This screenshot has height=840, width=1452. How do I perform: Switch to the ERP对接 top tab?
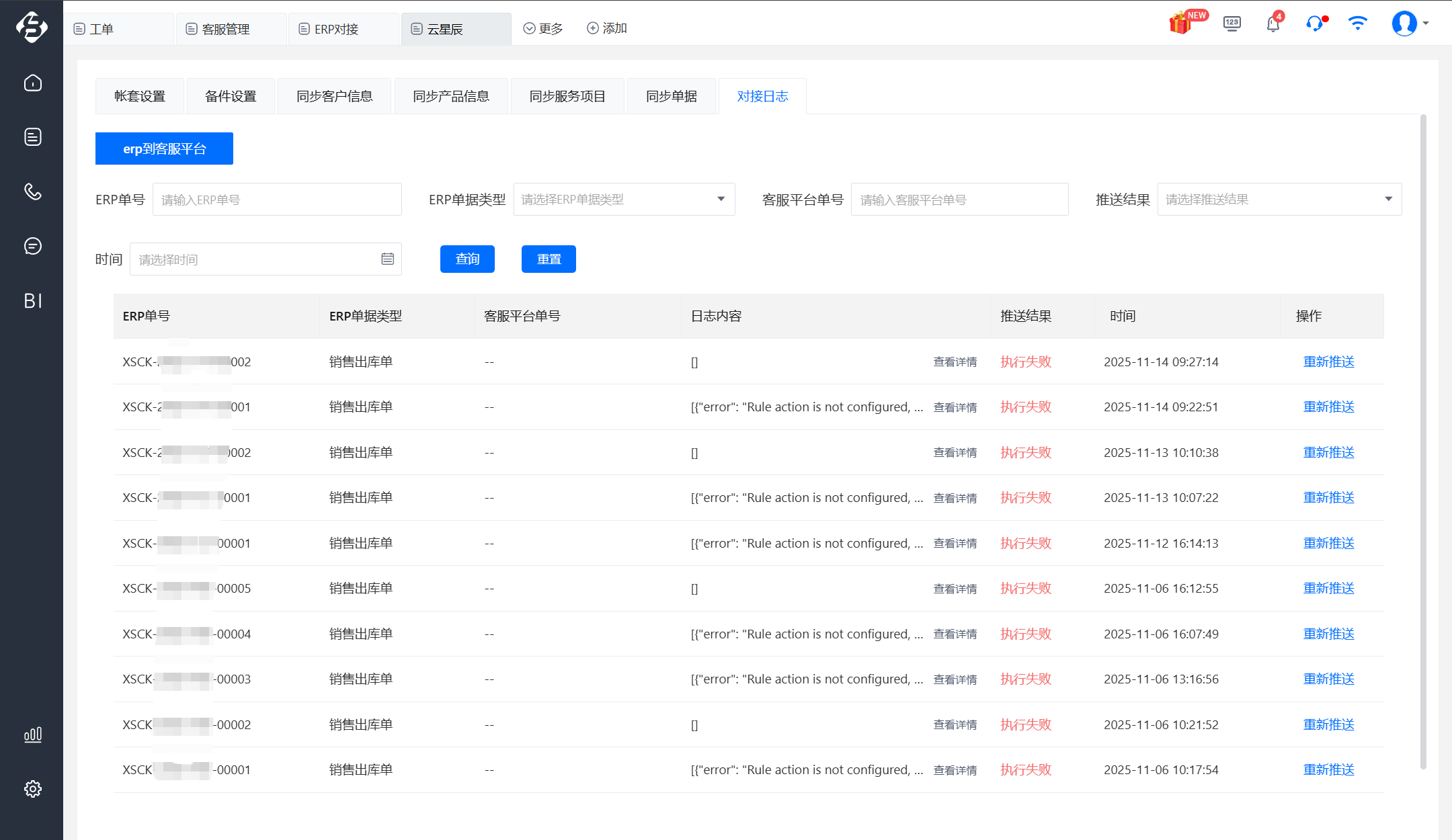(x=336, y=29)
